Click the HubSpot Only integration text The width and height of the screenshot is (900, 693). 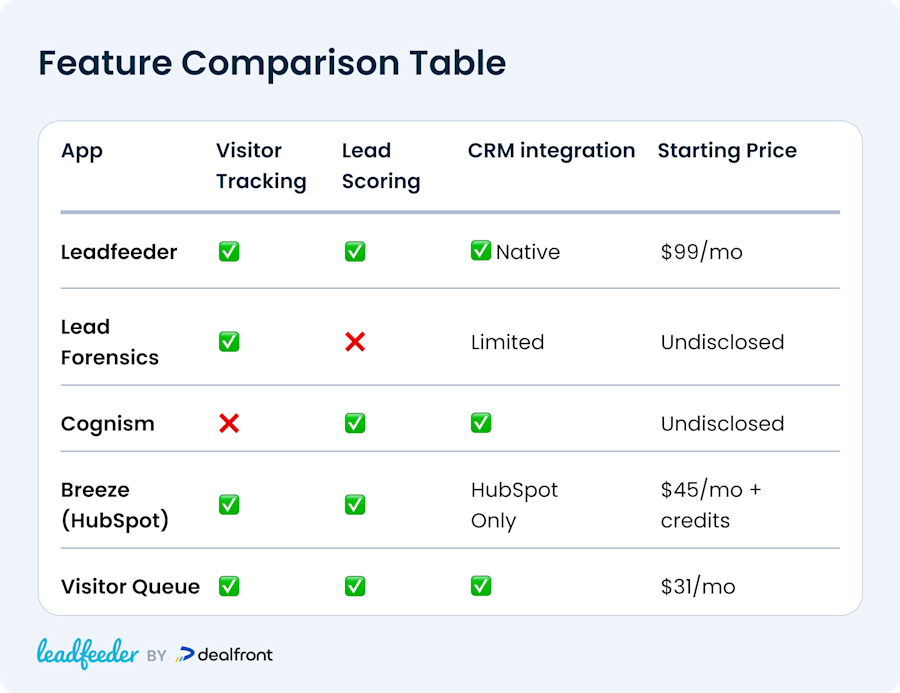coord(514,505)
